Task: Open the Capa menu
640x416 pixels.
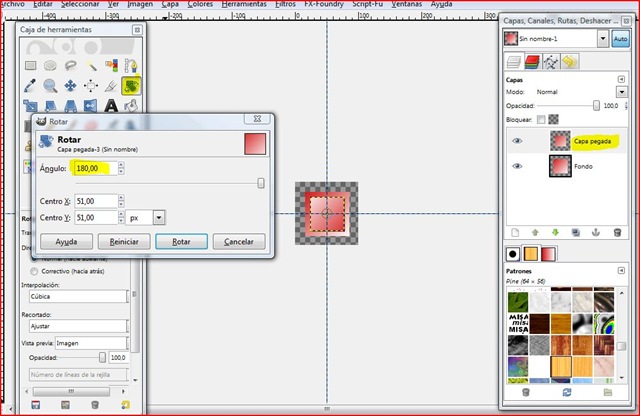Action: coord(170,4)
